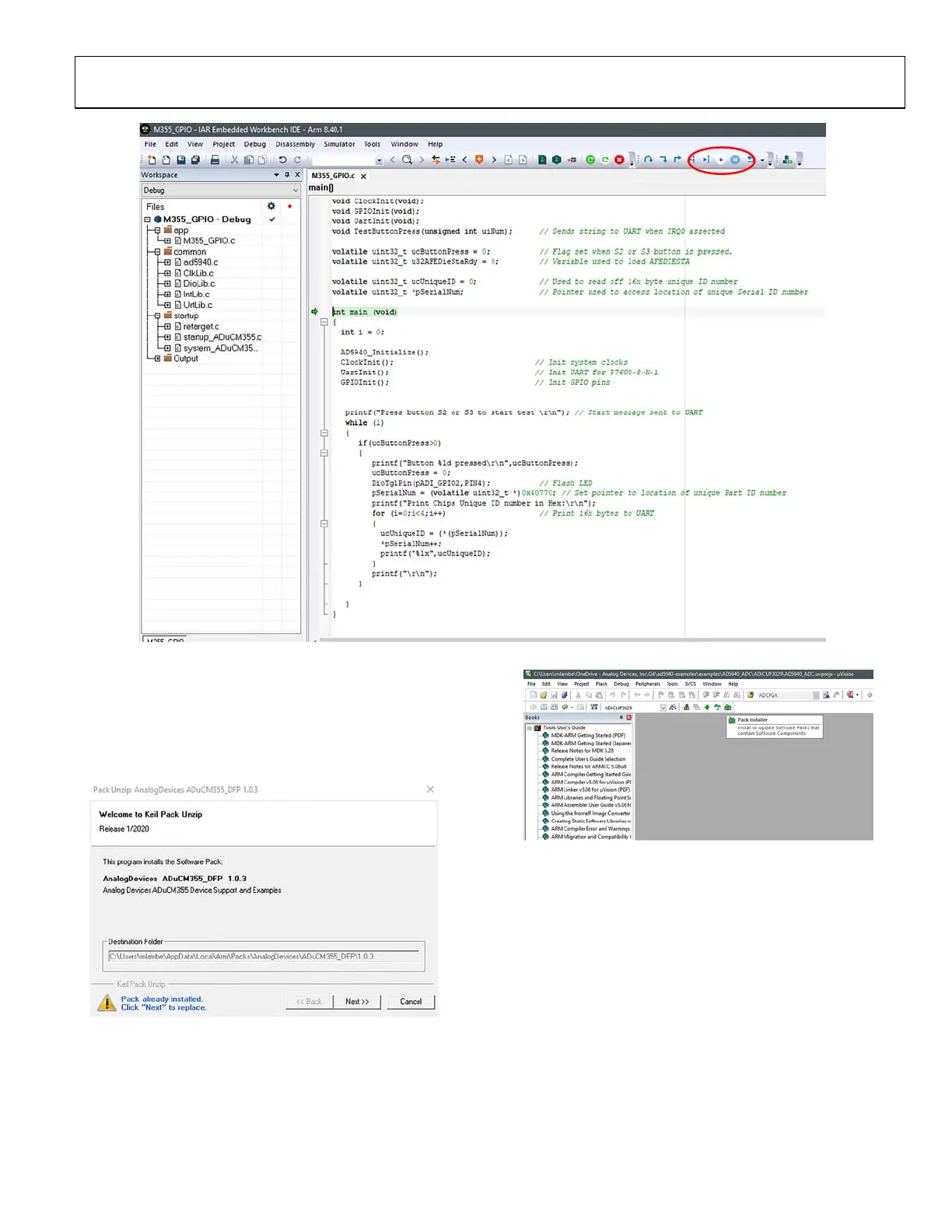Click the Run to Cursor icon in IAR
The image size is (952, 1232).
coord(706,160)
